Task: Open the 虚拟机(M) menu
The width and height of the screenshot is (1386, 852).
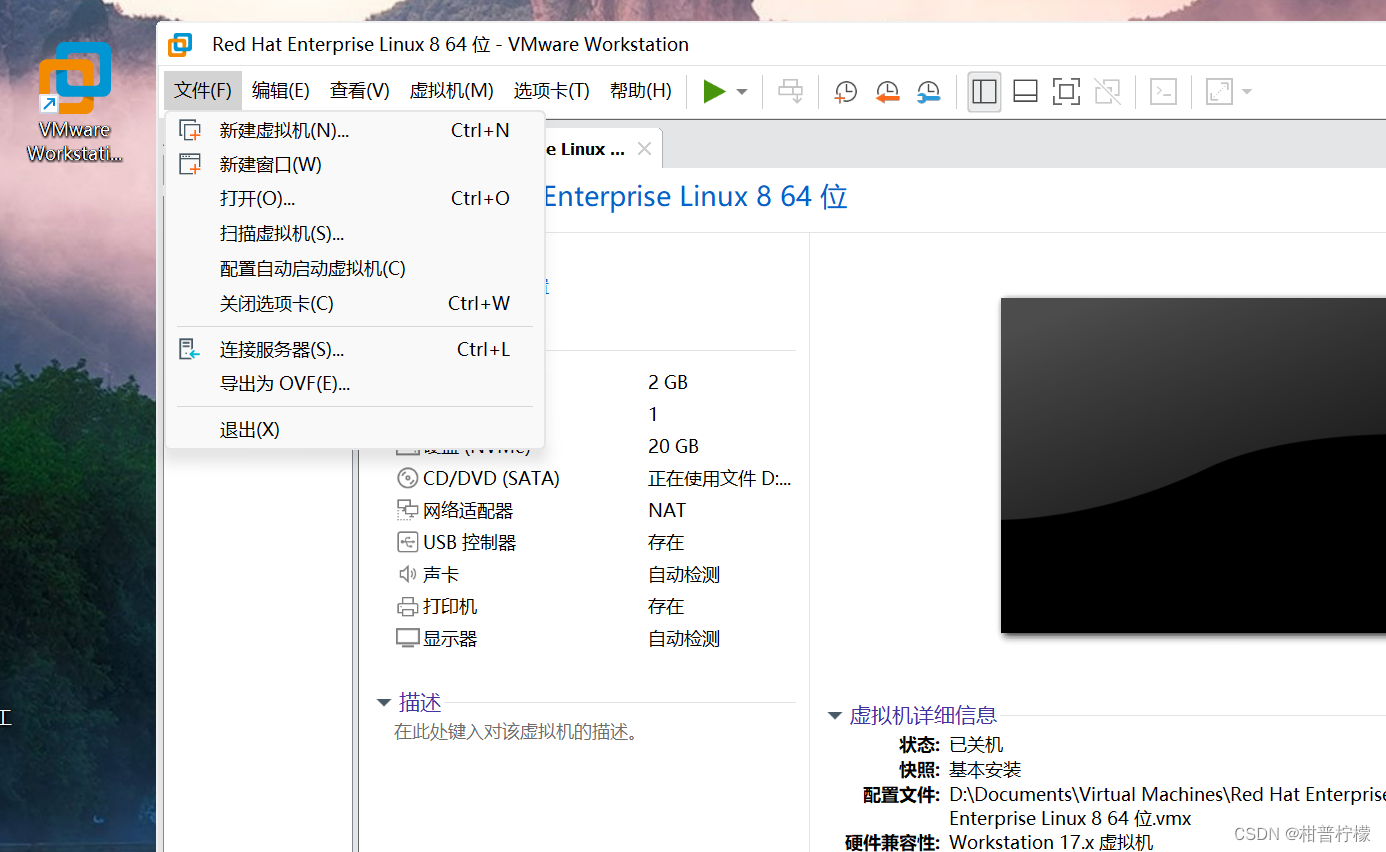Action: pos(451,91)
